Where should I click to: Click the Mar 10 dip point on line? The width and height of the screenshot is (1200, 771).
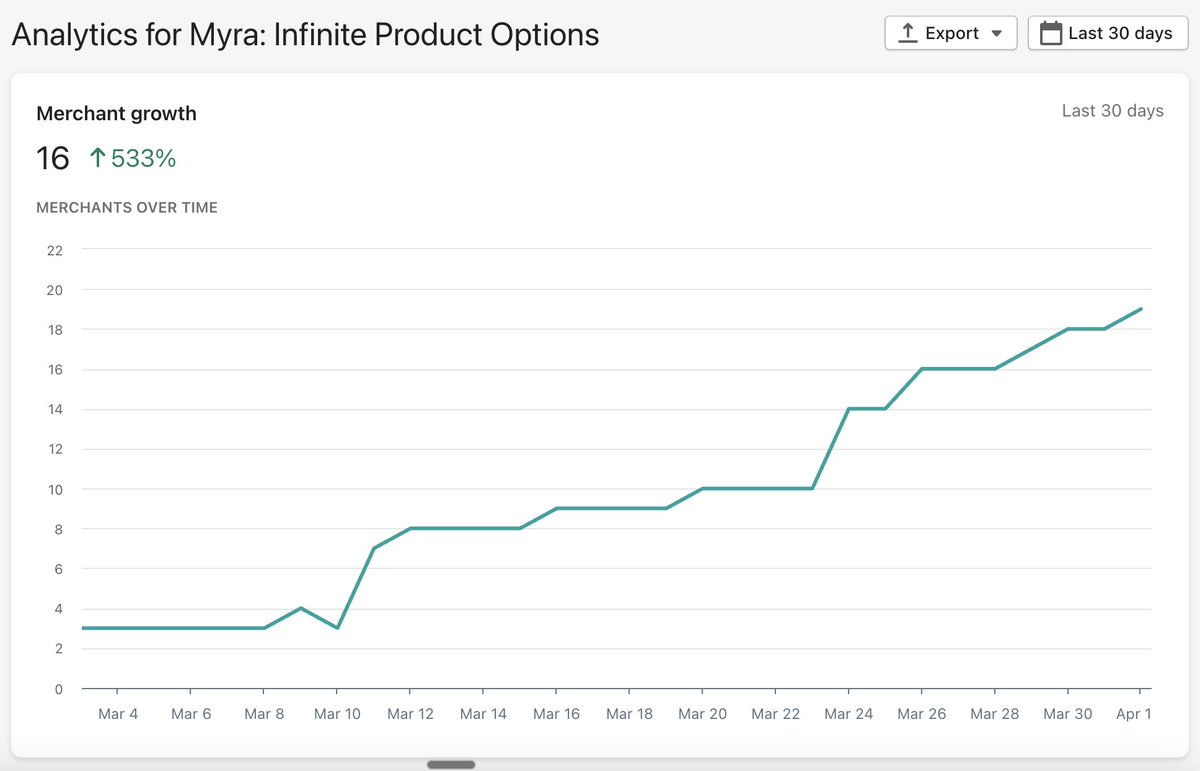[337, 628]
